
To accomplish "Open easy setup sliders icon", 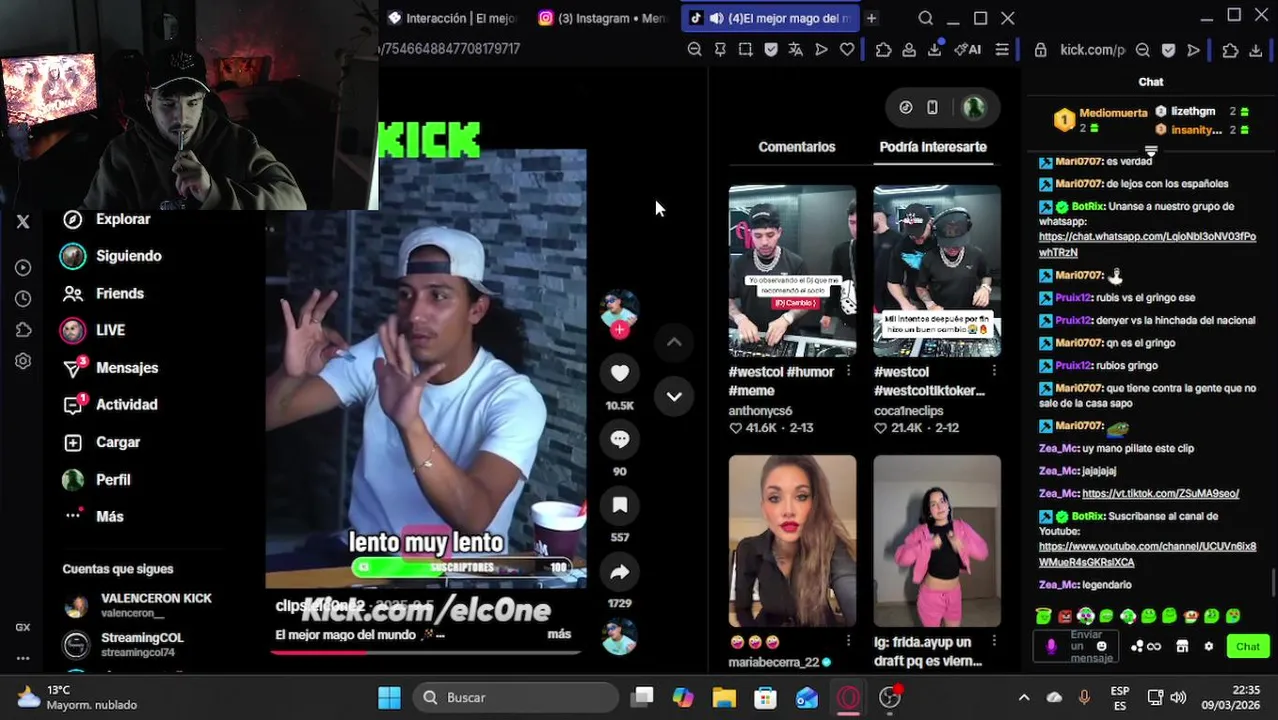I will pyautogui.click(x=1001, y=49).
